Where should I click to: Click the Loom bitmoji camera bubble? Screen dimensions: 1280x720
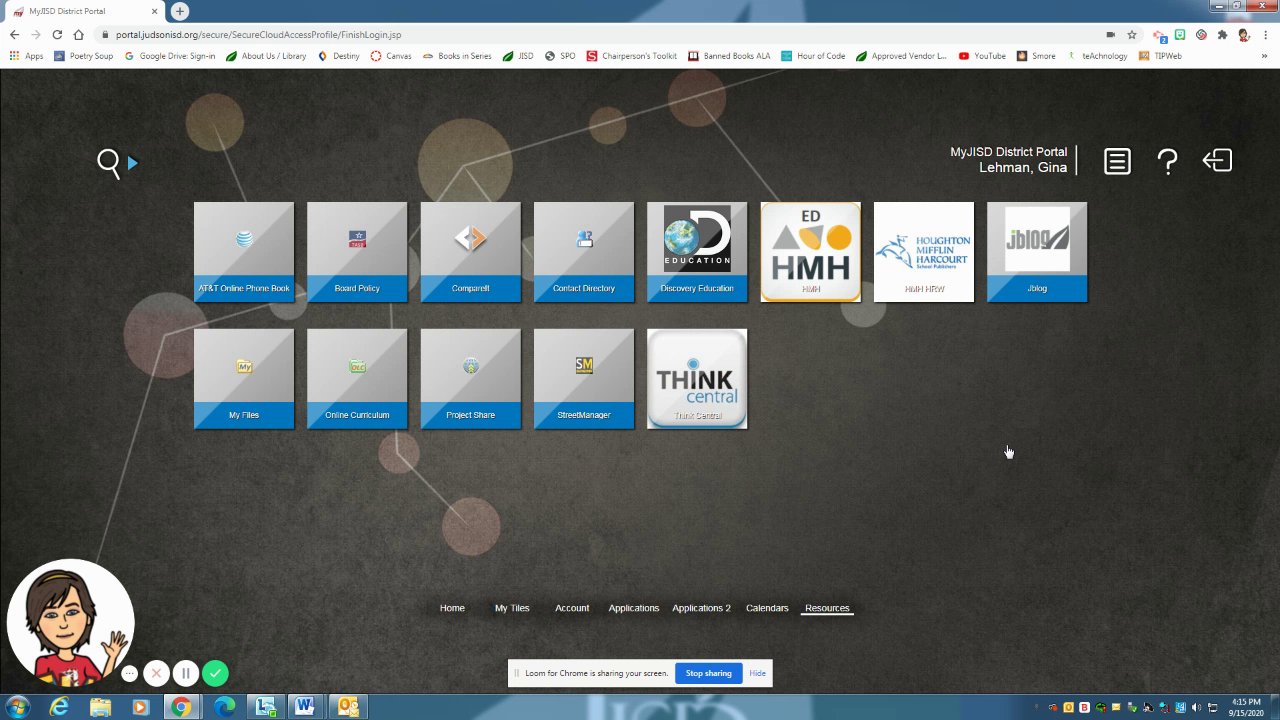point(70,622)
